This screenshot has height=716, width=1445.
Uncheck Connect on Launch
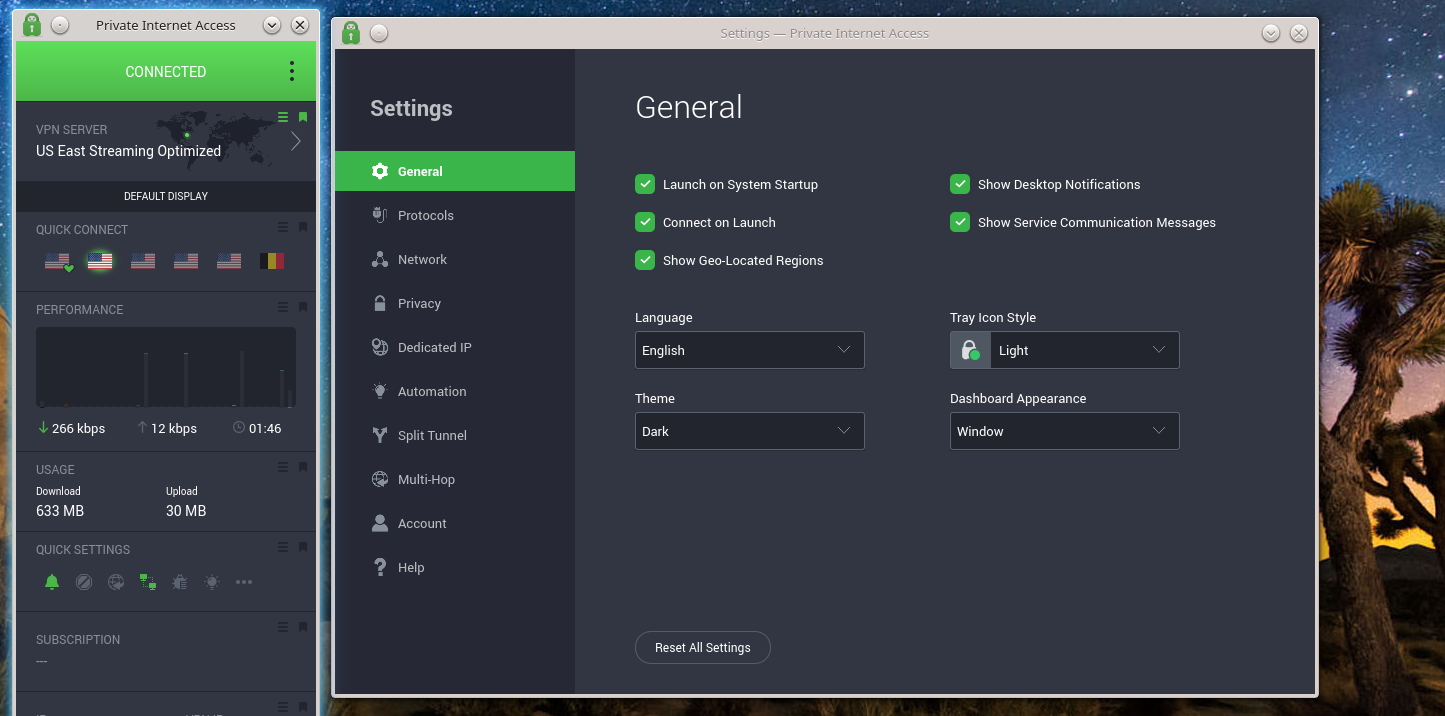coord(645,222)
